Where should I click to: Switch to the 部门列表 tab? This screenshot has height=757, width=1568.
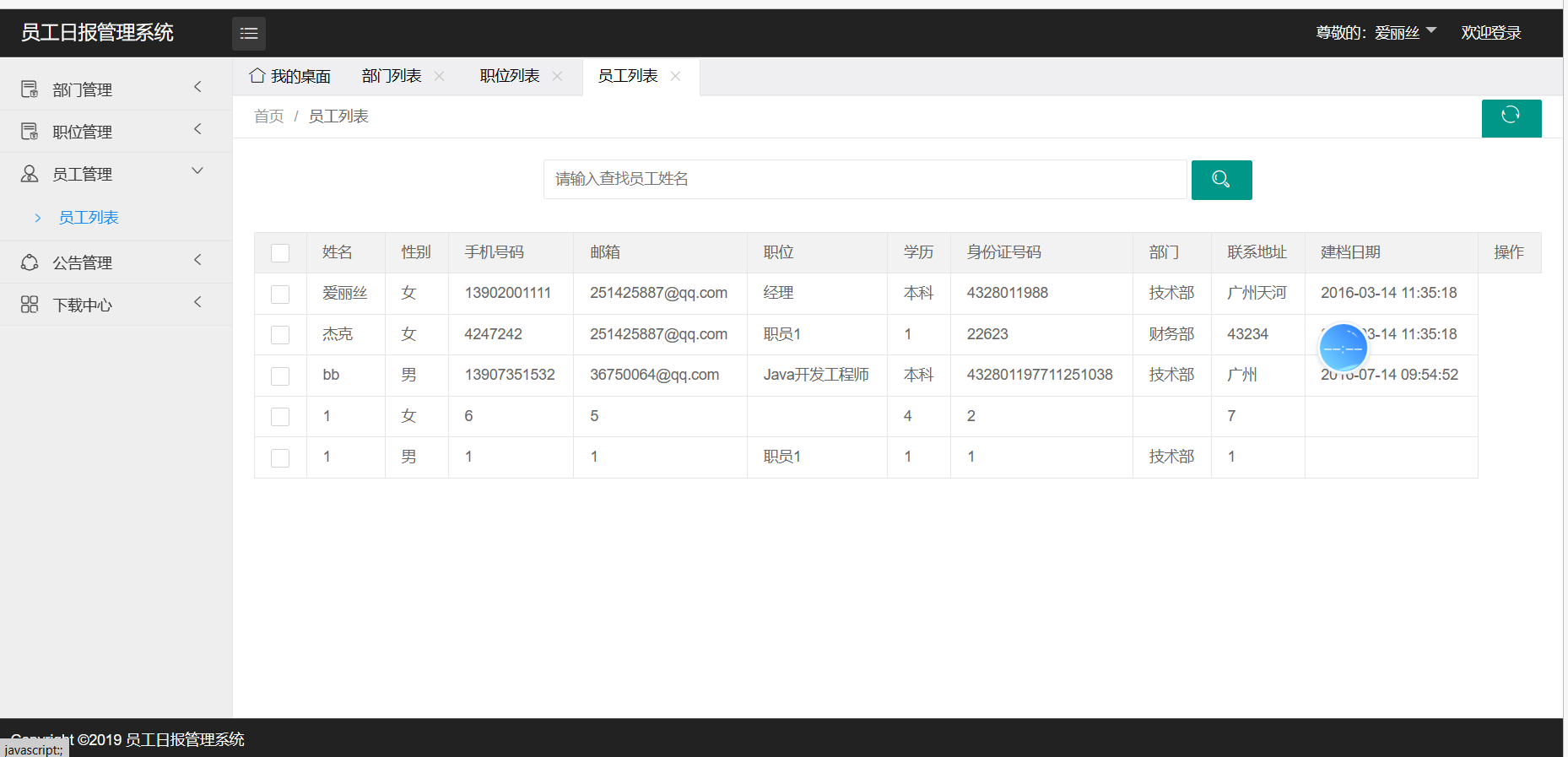391,76
